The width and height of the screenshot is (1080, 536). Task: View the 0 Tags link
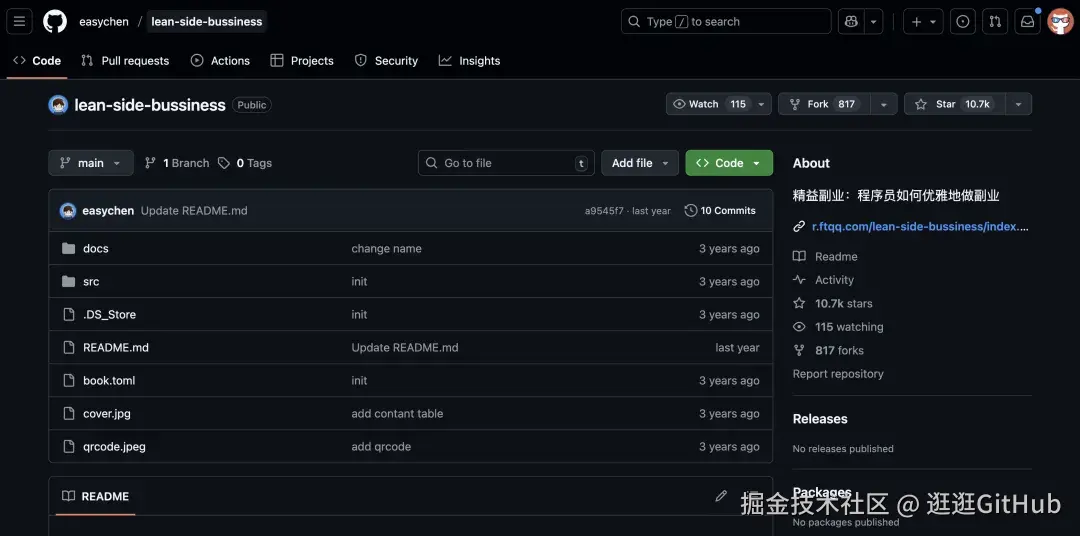[x=245, y=163]
